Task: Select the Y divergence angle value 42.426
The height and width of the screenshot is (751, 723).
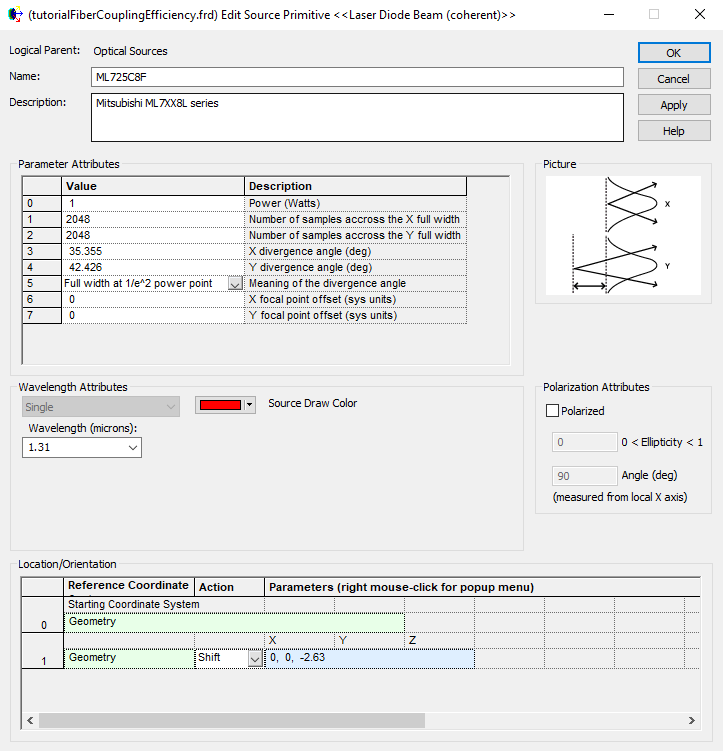Action: pos(153,267)
